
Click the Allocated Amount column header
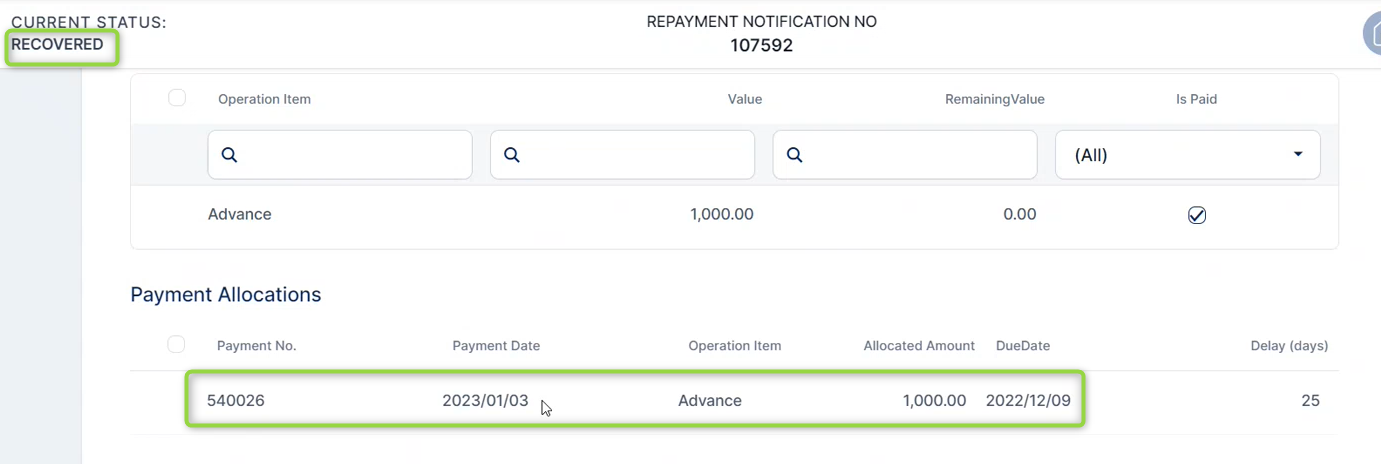point(919,346)
